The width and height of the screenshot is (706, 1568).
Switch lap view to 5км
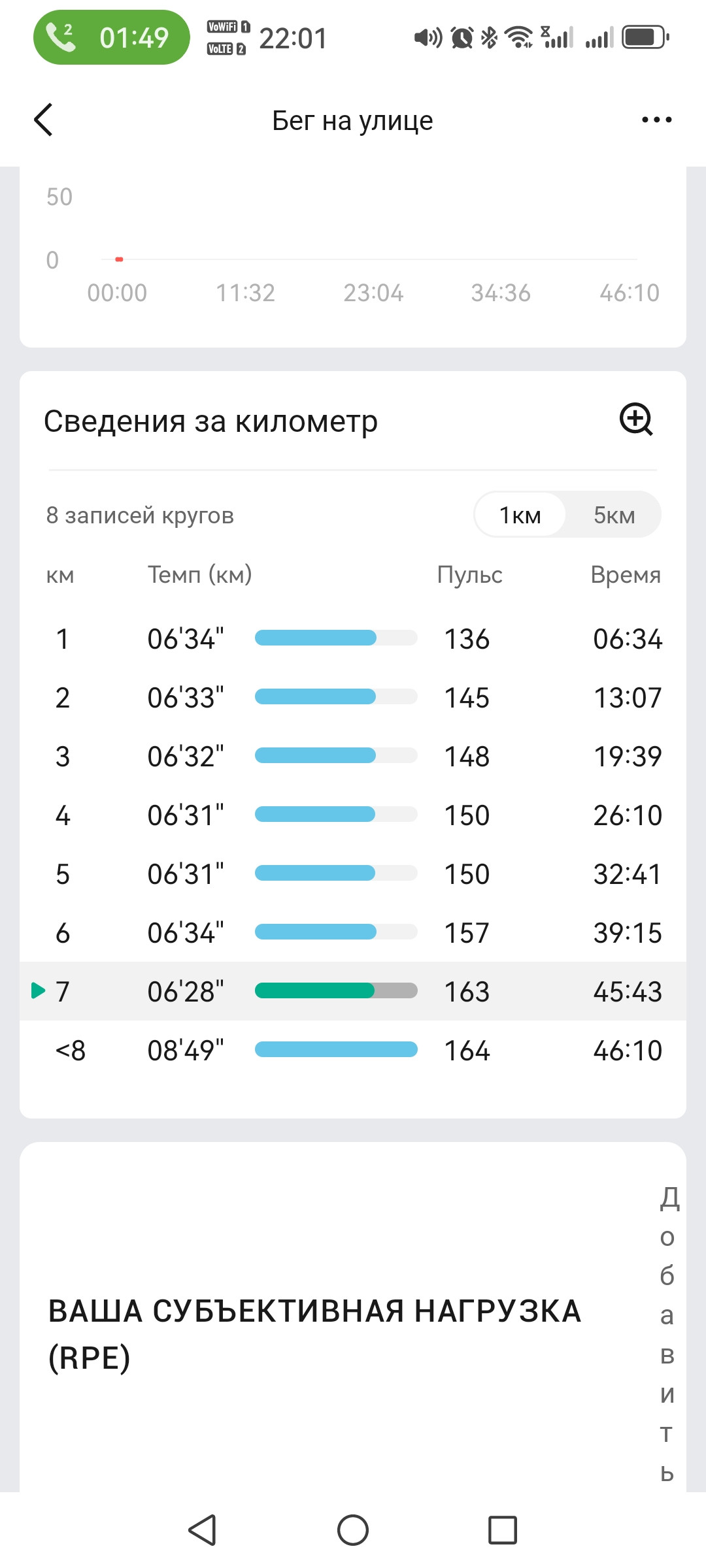tap(614, 515)
